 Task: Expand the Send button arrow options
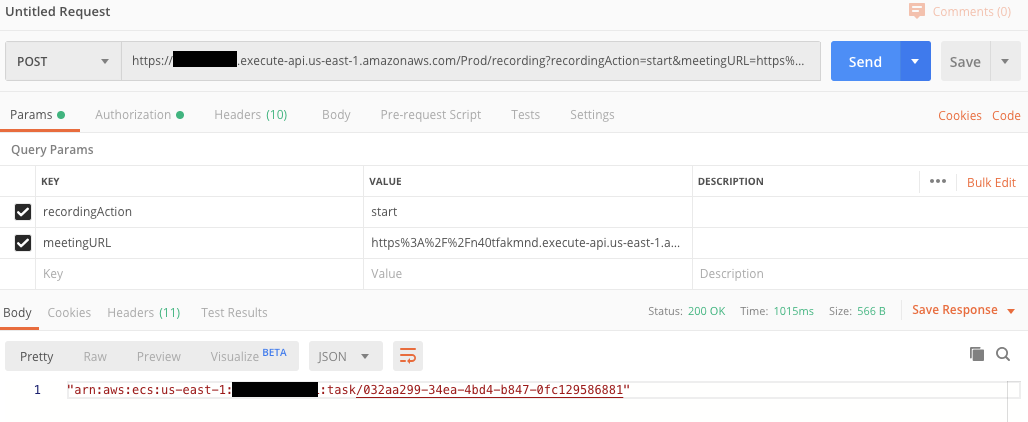pos(915,62)
